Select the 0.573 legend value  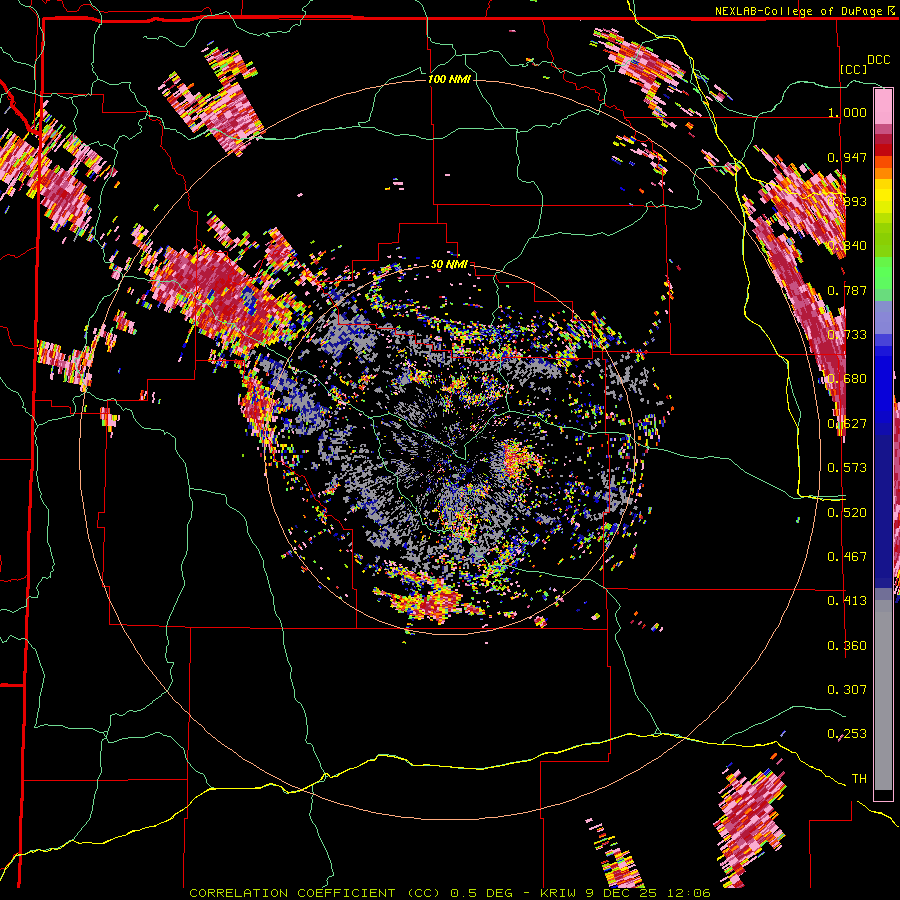(x=847, y=467)
